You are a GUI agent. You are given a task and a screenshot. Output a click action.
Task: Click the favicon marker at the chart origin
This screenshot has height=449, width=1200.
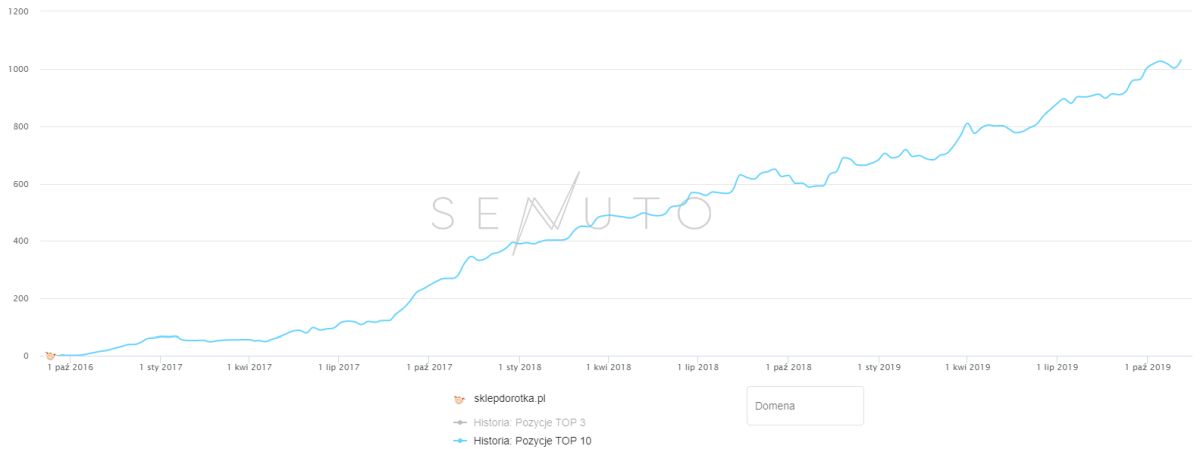[x=50, y=355]
